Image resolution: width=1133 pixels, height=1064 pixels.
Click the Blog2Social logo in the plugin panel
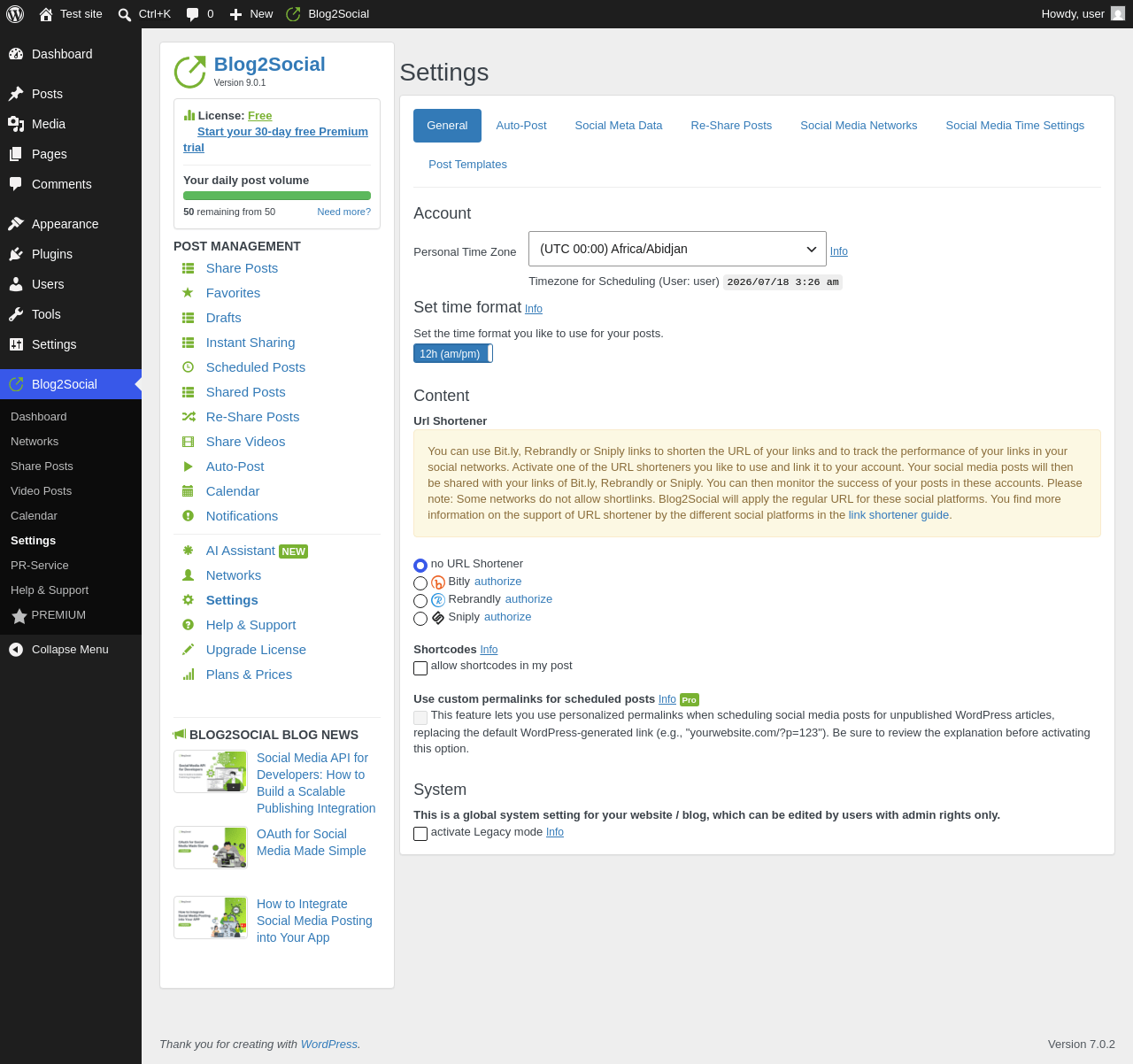click(x=189, y=72)
